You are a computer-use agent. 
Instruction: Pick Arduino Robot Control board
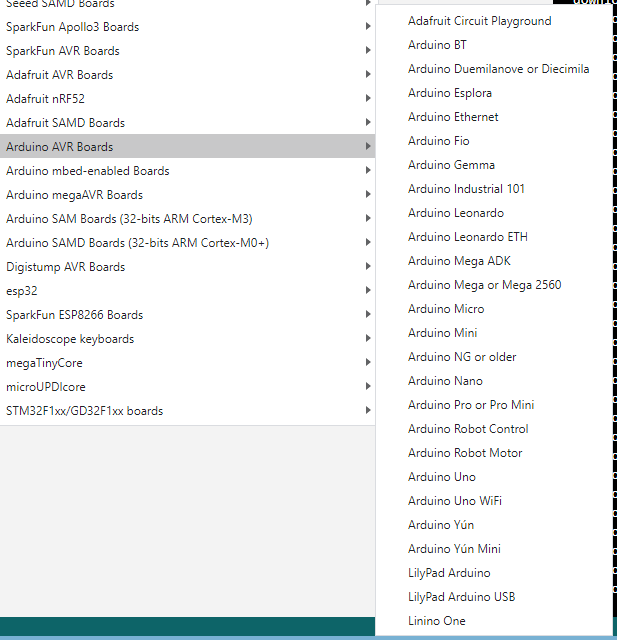[494, 429]
